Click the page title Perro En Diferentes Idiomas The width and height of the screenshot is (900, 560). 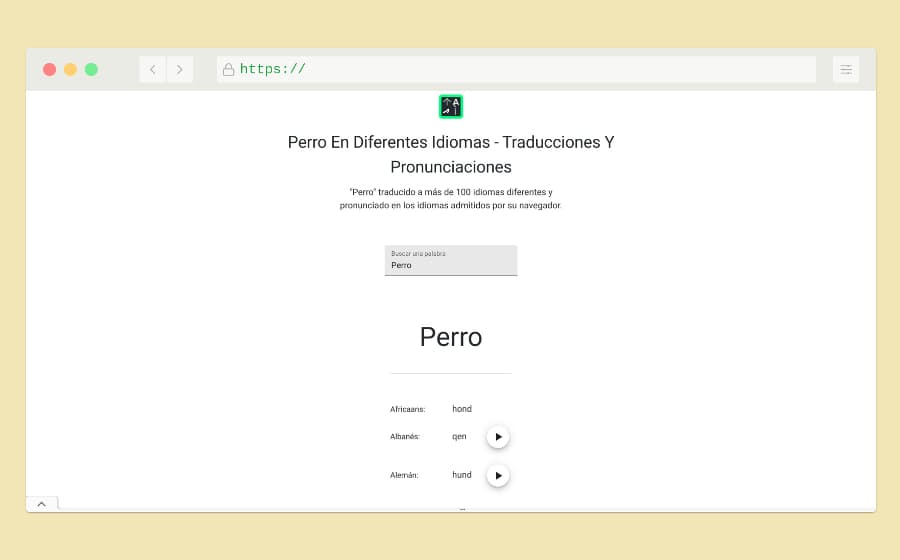click(451, 154)
